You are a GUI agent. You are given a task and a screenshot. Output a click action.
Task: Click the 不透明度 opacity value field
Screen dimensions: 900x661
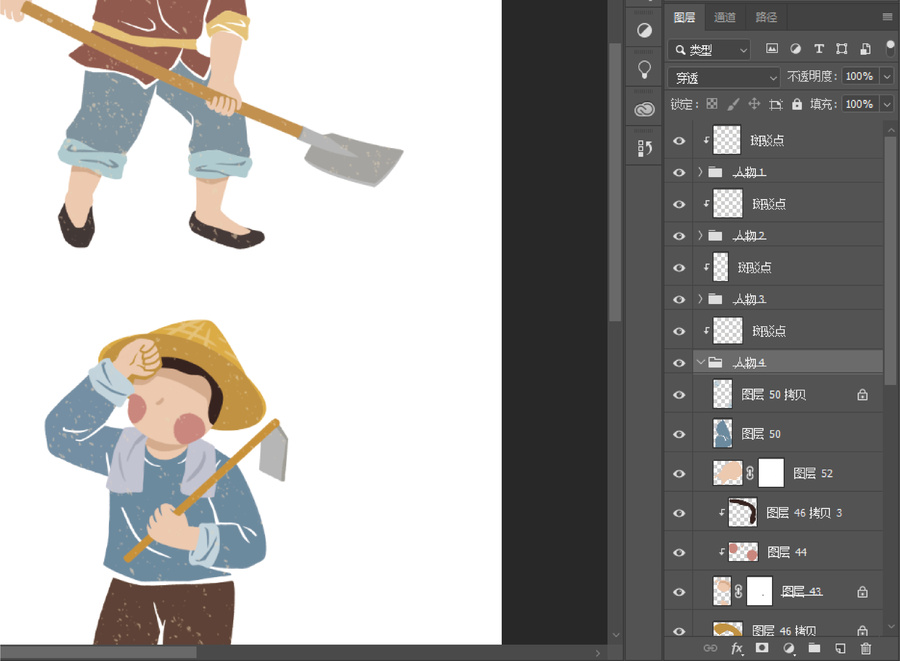coord(859,76)
